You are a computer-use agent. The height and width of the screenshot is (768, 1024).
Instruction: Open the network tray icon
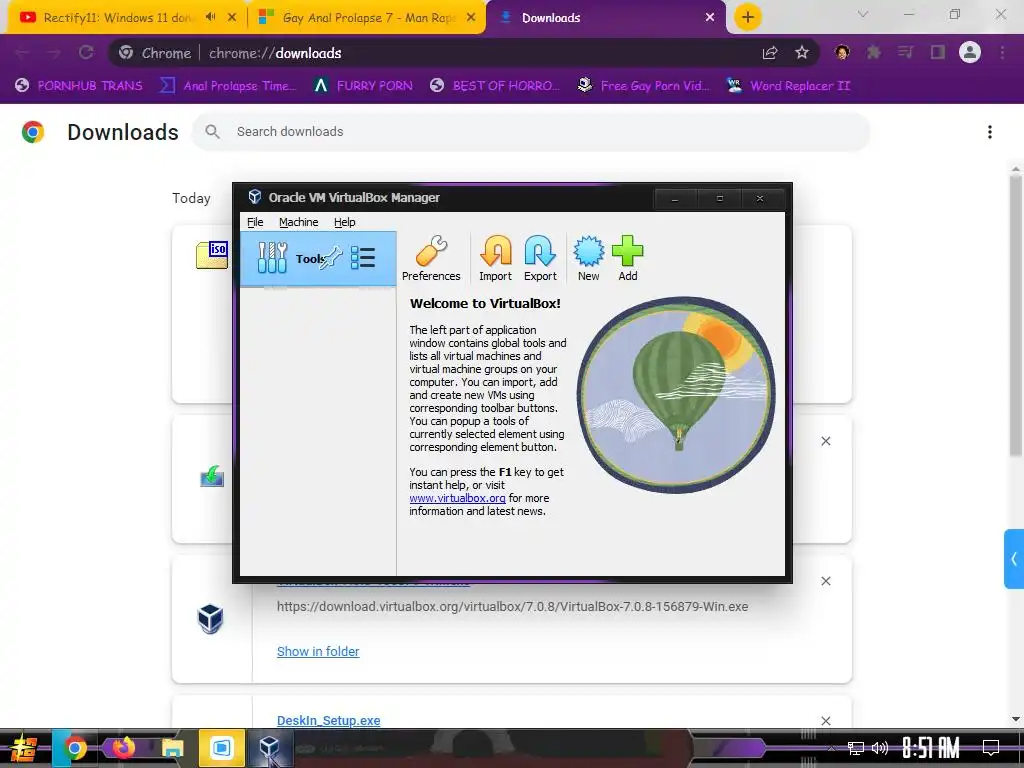[x=855, y=748]
